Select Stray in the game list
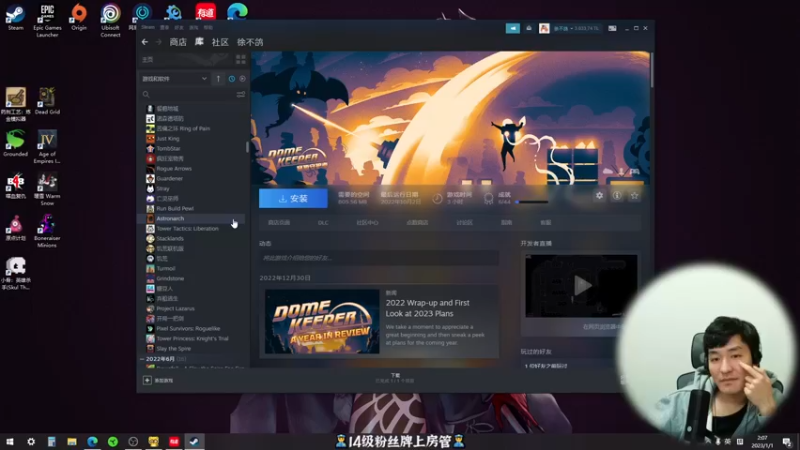This screenshot has height=450, width=800. coord(163,189)
